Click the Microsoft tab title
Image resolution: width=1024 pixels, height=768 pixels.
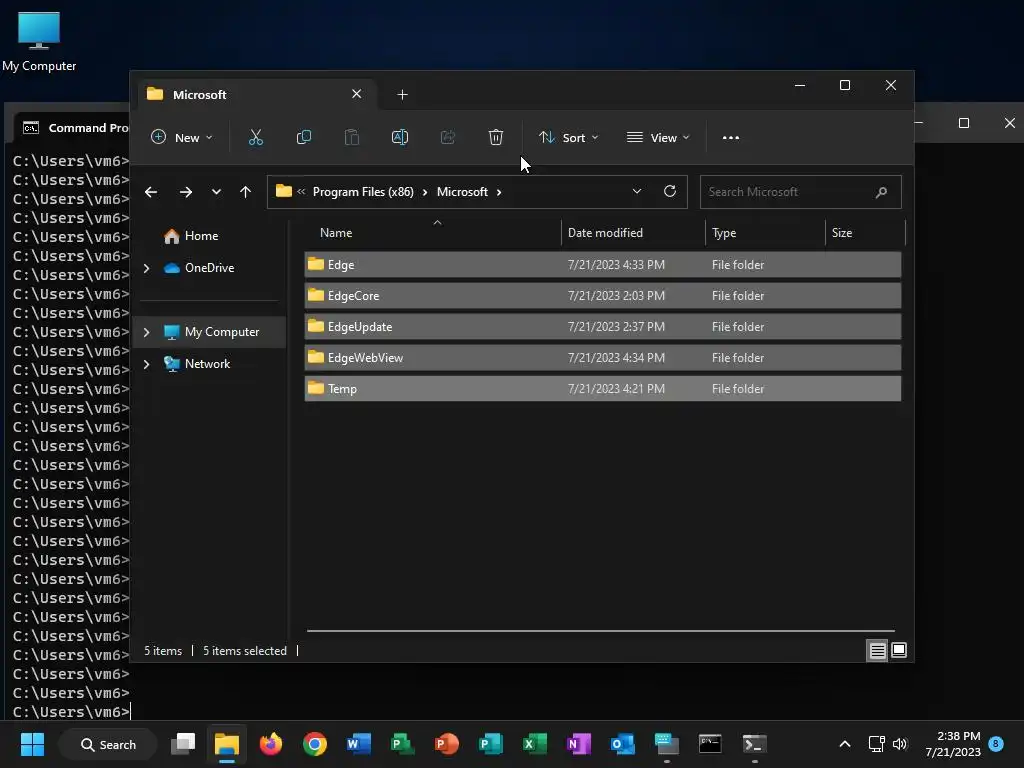point(200,95)
